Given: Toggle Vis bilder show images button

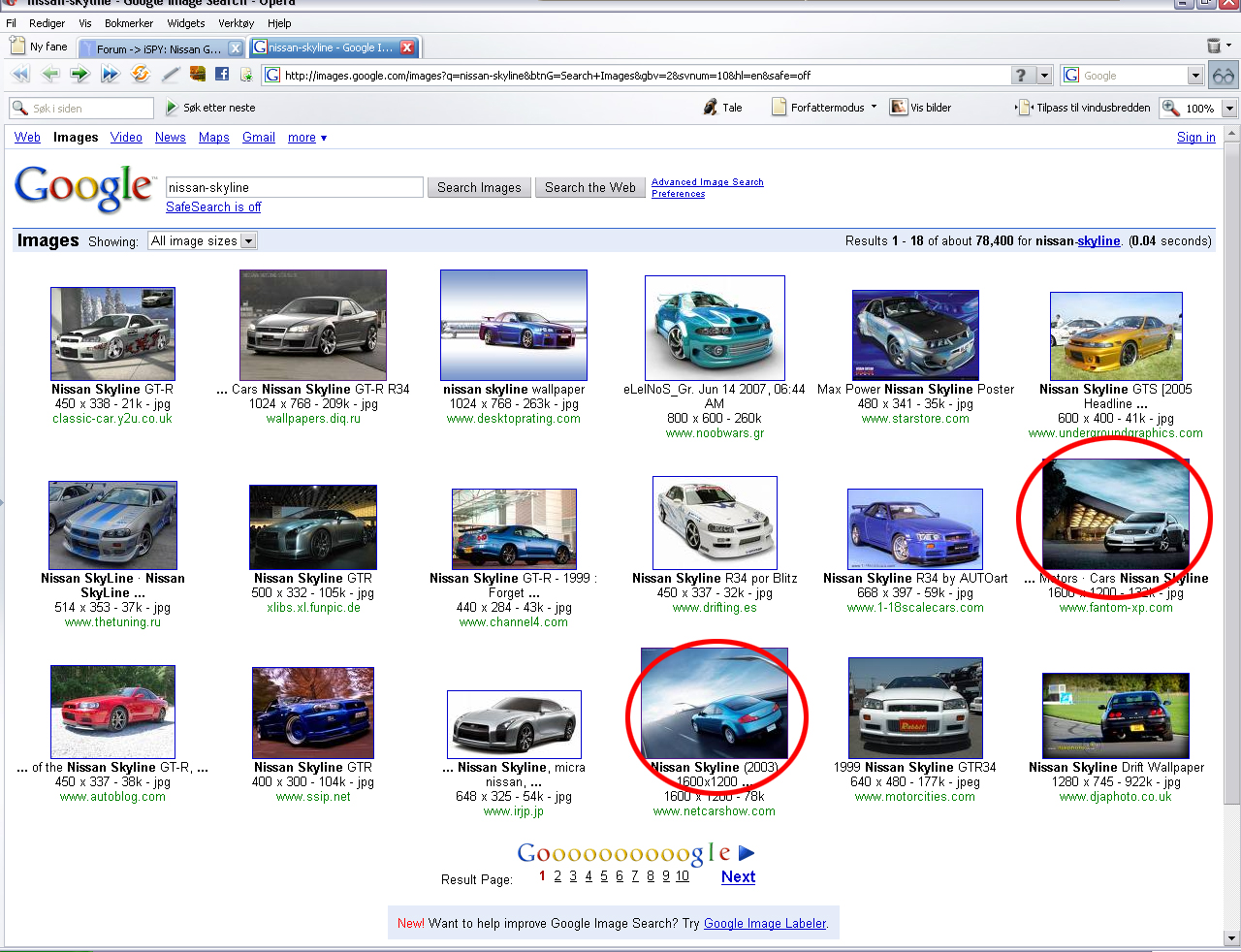Looking at the screenshot, I should pos(921,108).
